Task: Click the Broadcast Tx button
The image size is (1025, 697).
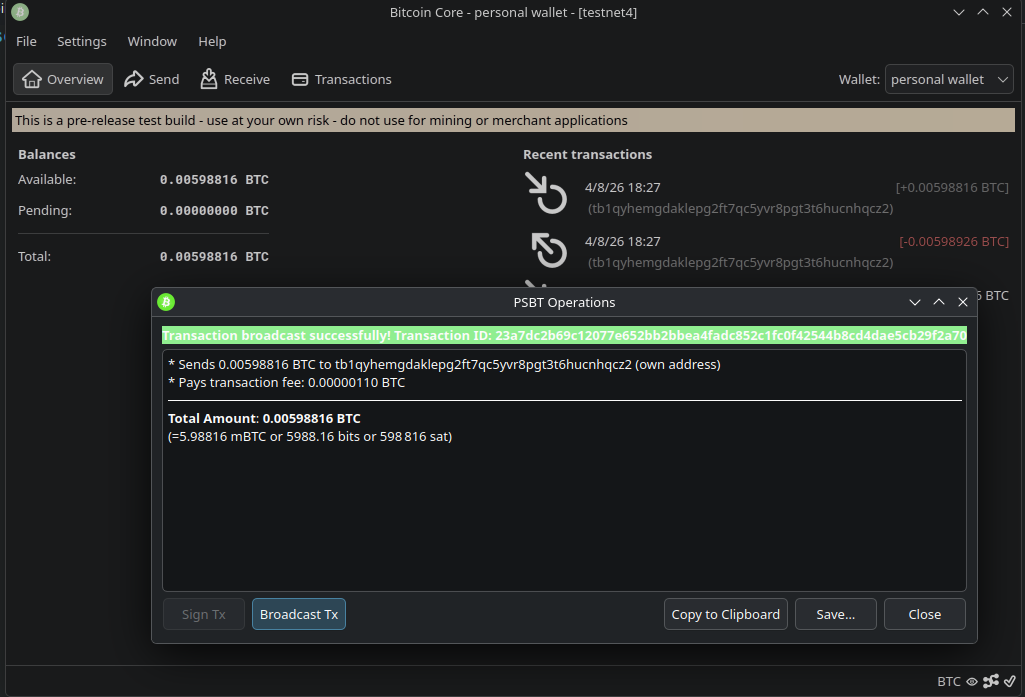Action: tap(299, 615)
